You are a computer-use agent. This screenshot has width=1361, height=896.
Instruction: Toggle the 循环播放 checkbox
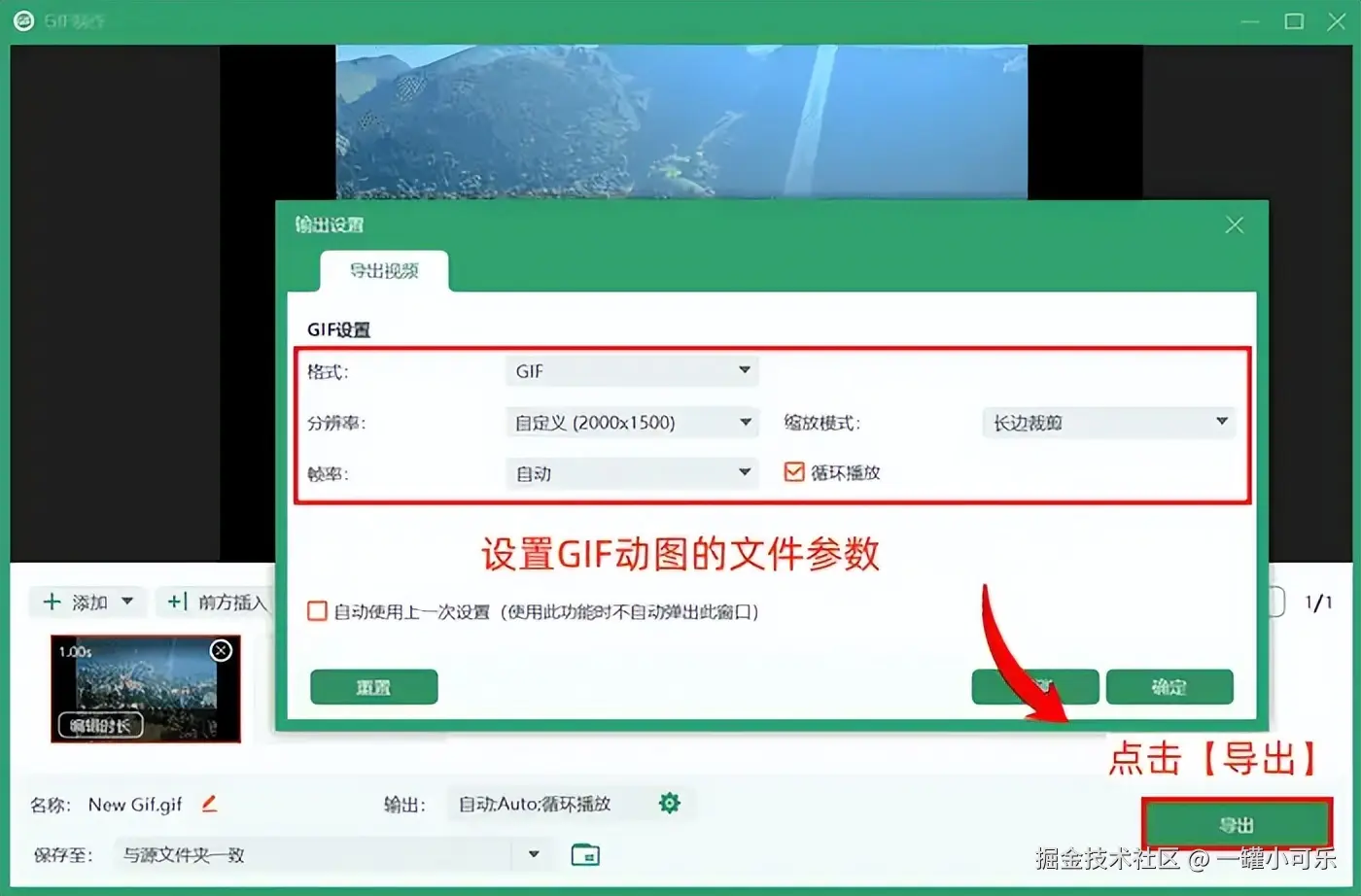pyautogui.click(x=794, y=472)
